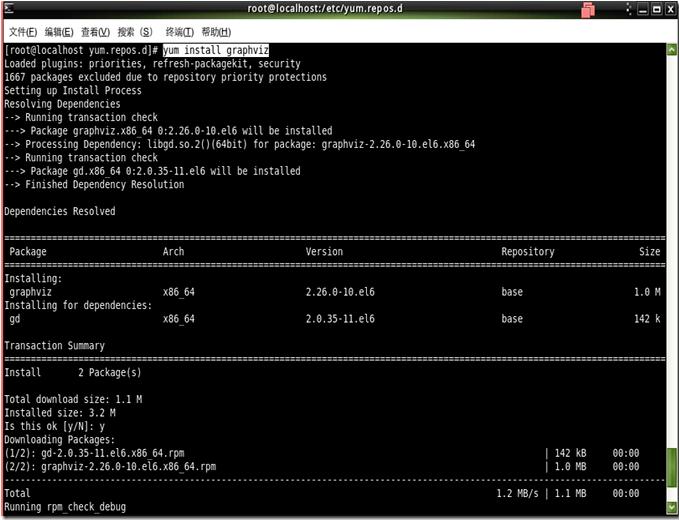The height and width of the screenshot is (520, 679).
Task: Click 'Package gd.x86_64' will be installed line
Action: pos(152,171)
